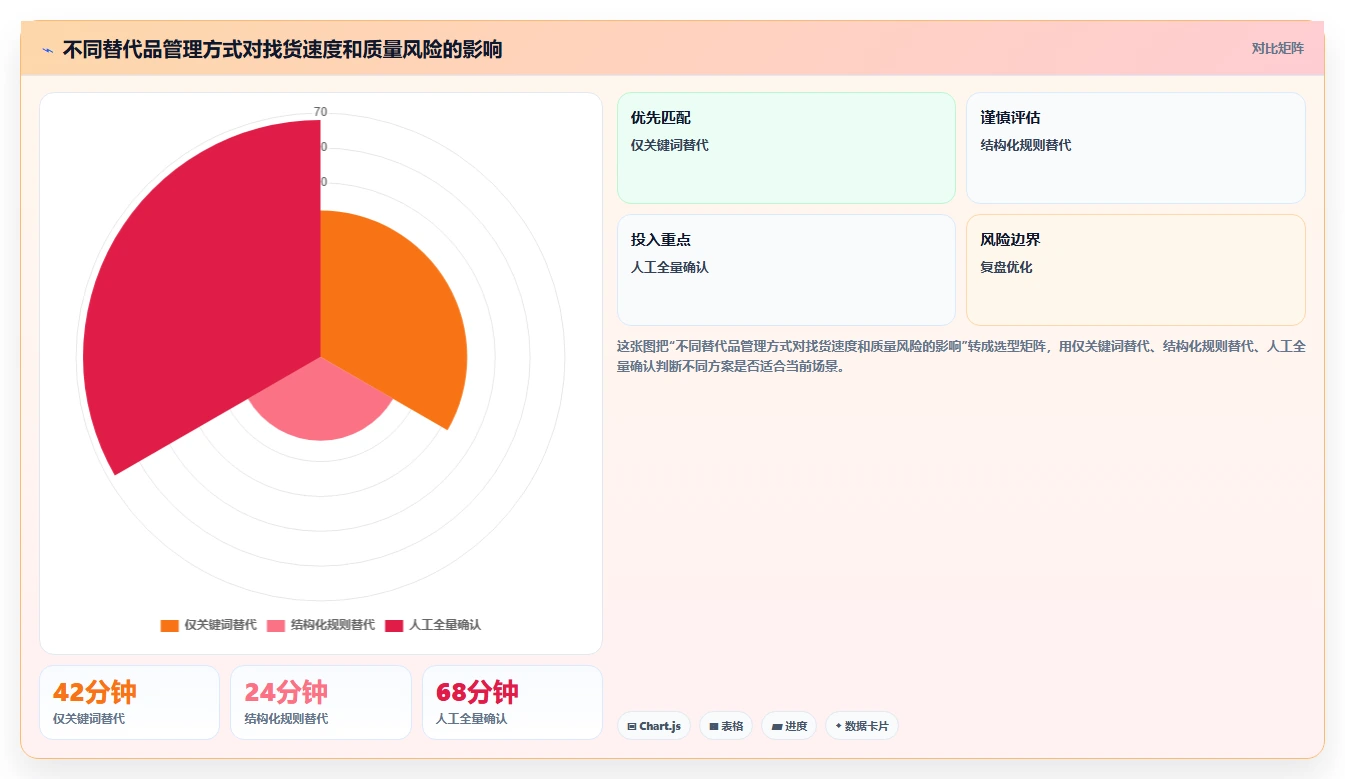Viewport: 1345px width, 779px height.
Task: Open the 谨慎评估 matrix card
Action: (x=1136, y=148)
